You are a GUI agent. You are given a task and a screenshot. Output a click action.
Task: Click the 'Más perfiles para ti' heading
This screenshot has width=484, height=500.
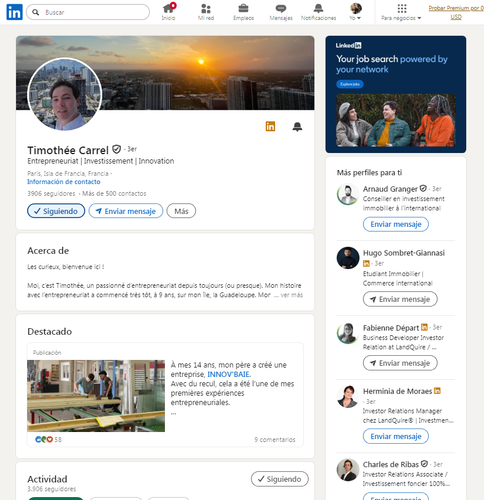tap(369, 173)
